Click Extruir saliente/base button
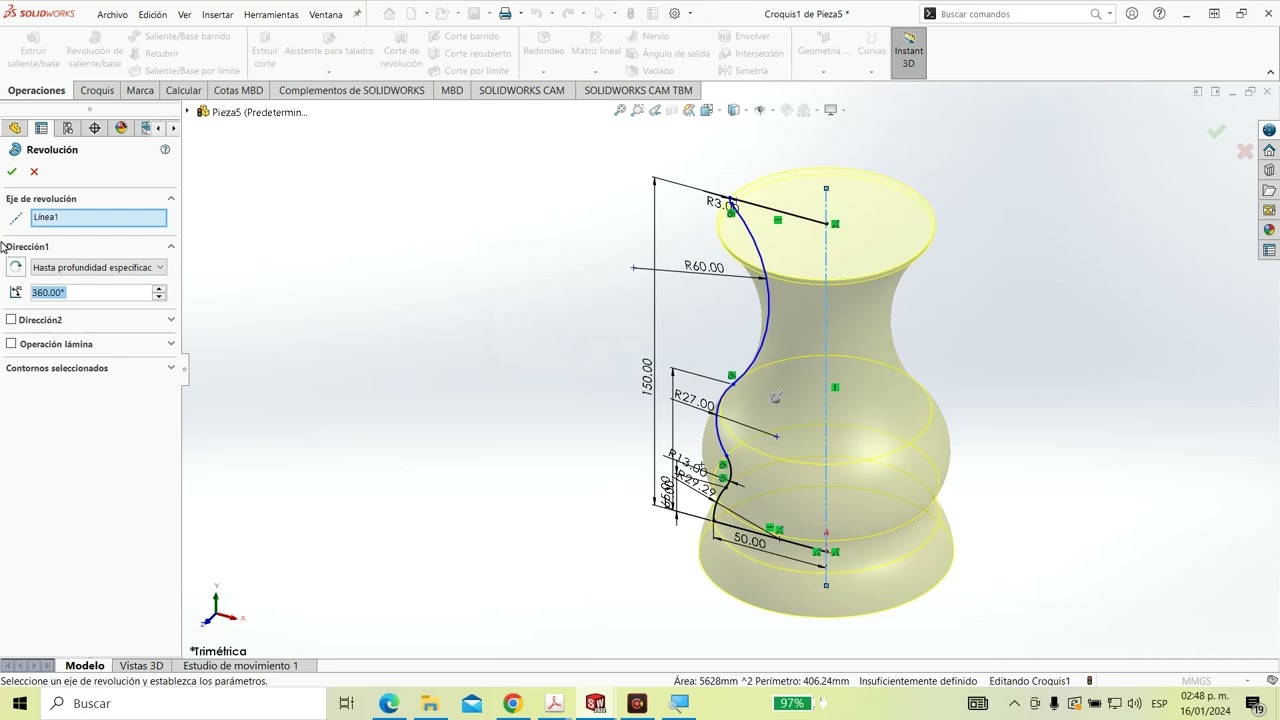The width and height of the screenshot is (1280, 720). 33,50
